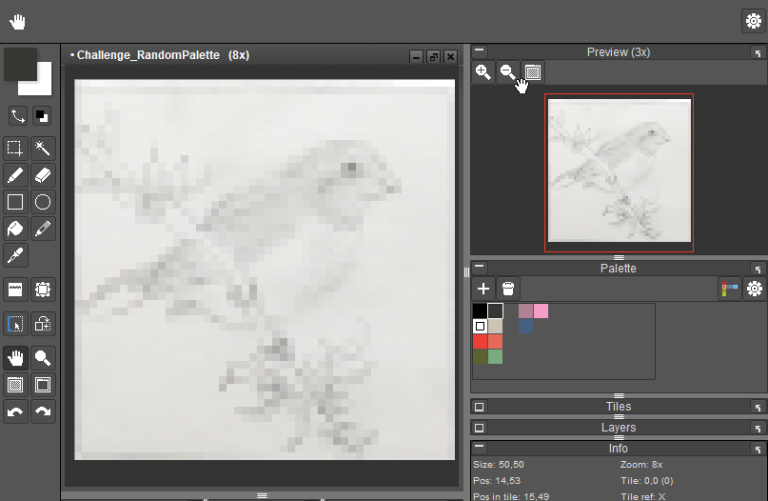Select the Eyedropper color picker tool
The height and width of the screenshot is (501, 768).
click(15, 256)
